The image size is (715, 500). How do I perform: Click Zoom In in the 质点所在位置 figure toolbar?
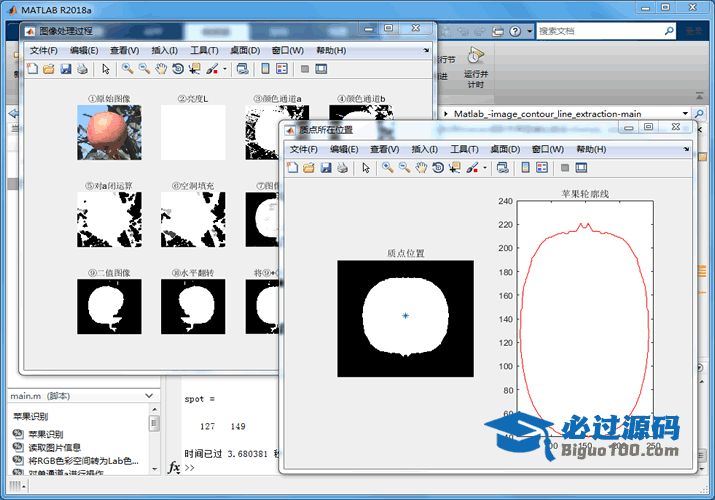pyautogui.click(x=387, y=167)
